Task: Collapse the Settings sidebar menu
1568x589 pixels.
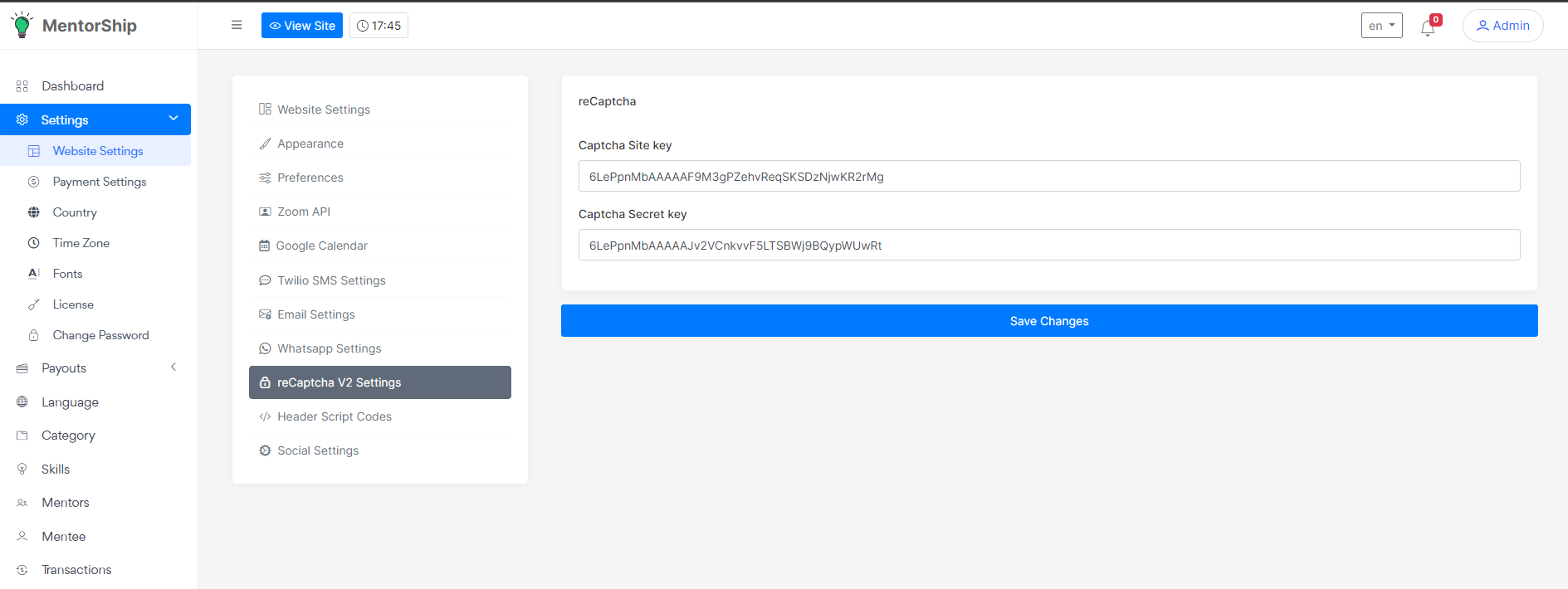Action: pos(173,119)
